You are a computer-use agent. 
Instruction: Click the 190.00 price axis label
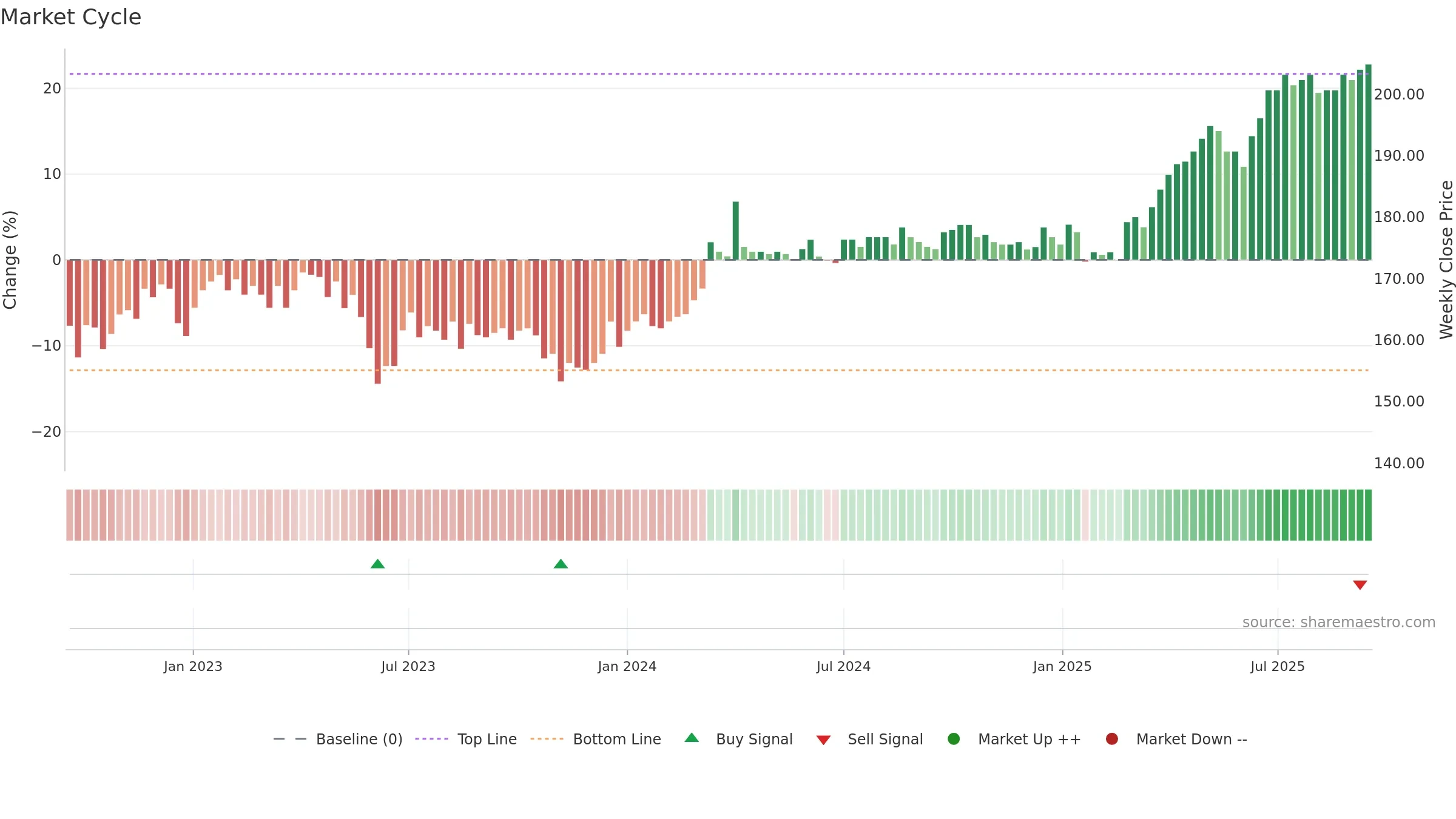point(1399,156)
